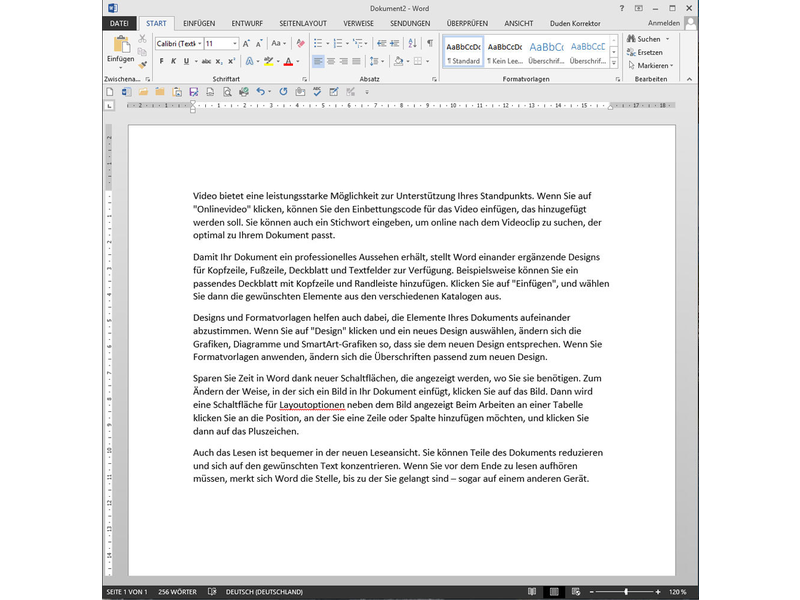Open the VERWEISE tab
This screenshot has width=800, height=600.
tap(358, 23)
